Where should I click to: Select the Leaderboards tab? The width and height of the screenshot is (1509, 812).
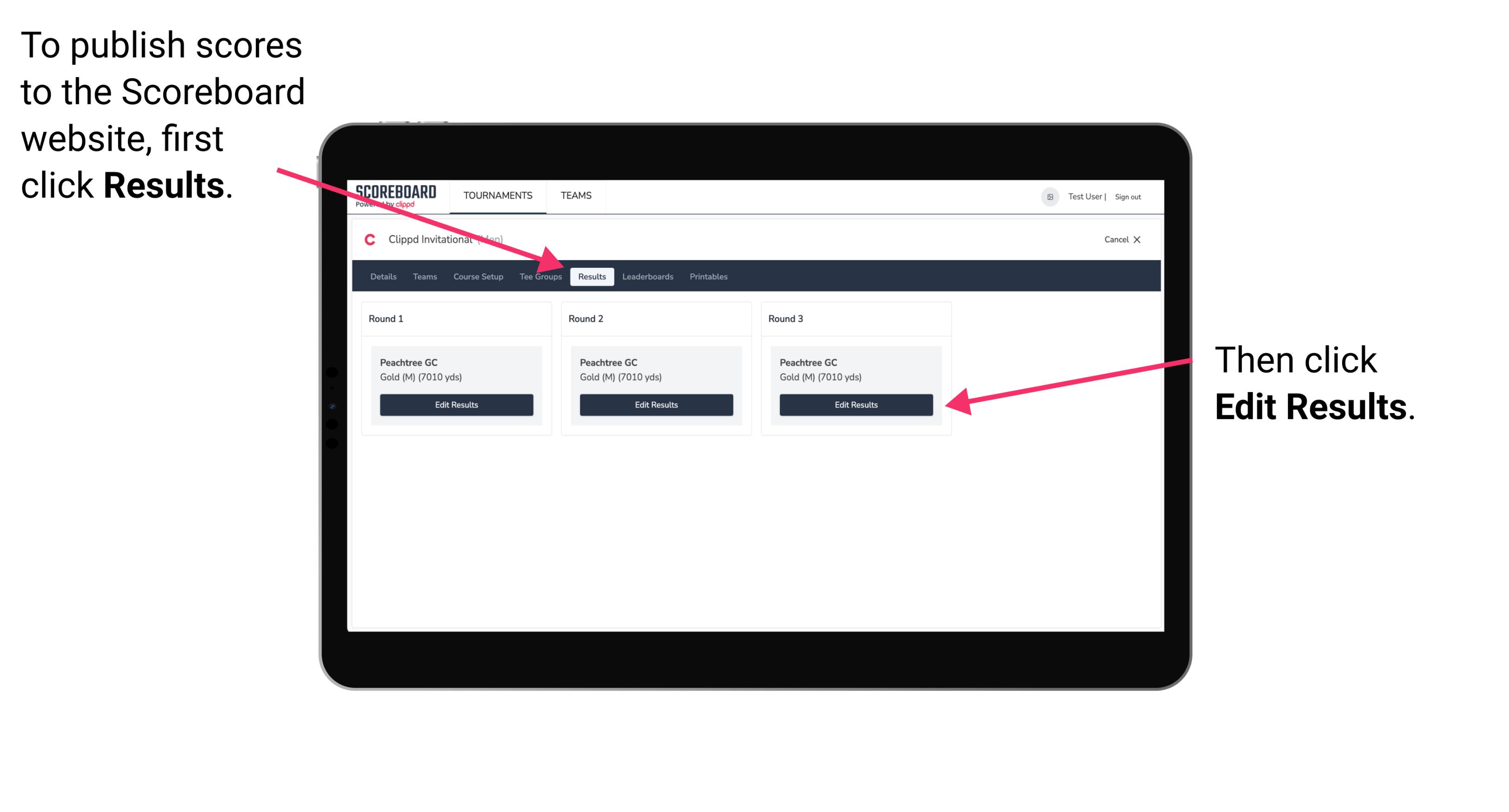click(648, 276)
